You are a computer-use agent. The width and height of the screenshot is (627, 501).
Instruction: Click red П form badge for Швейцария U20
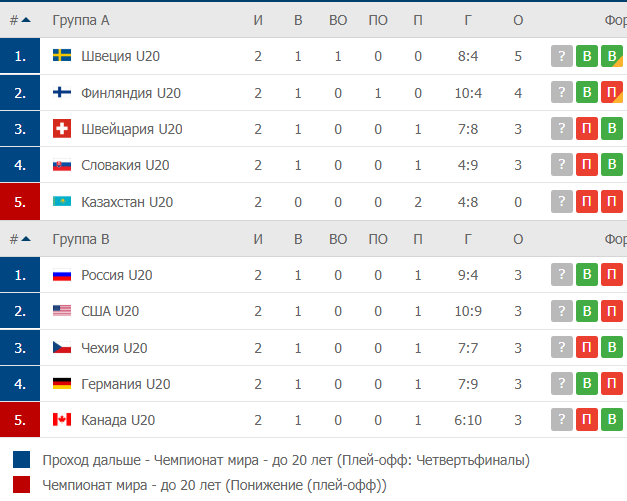click(x=587, y=128)
